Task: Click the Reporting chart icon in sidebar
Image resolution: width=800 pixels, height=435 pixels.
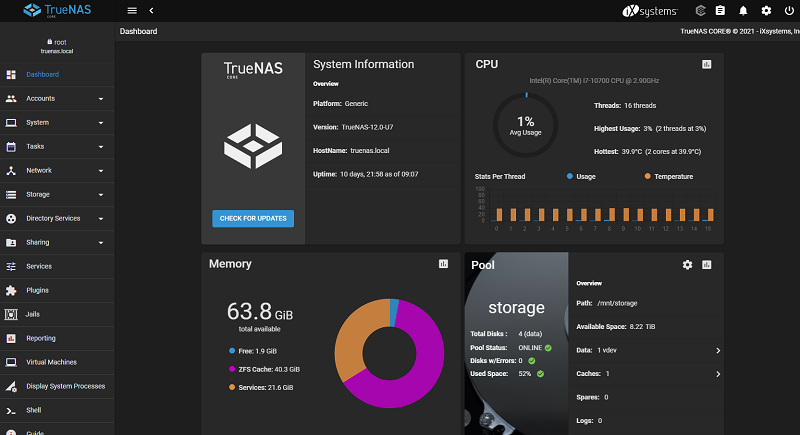Action: [11, 338]
